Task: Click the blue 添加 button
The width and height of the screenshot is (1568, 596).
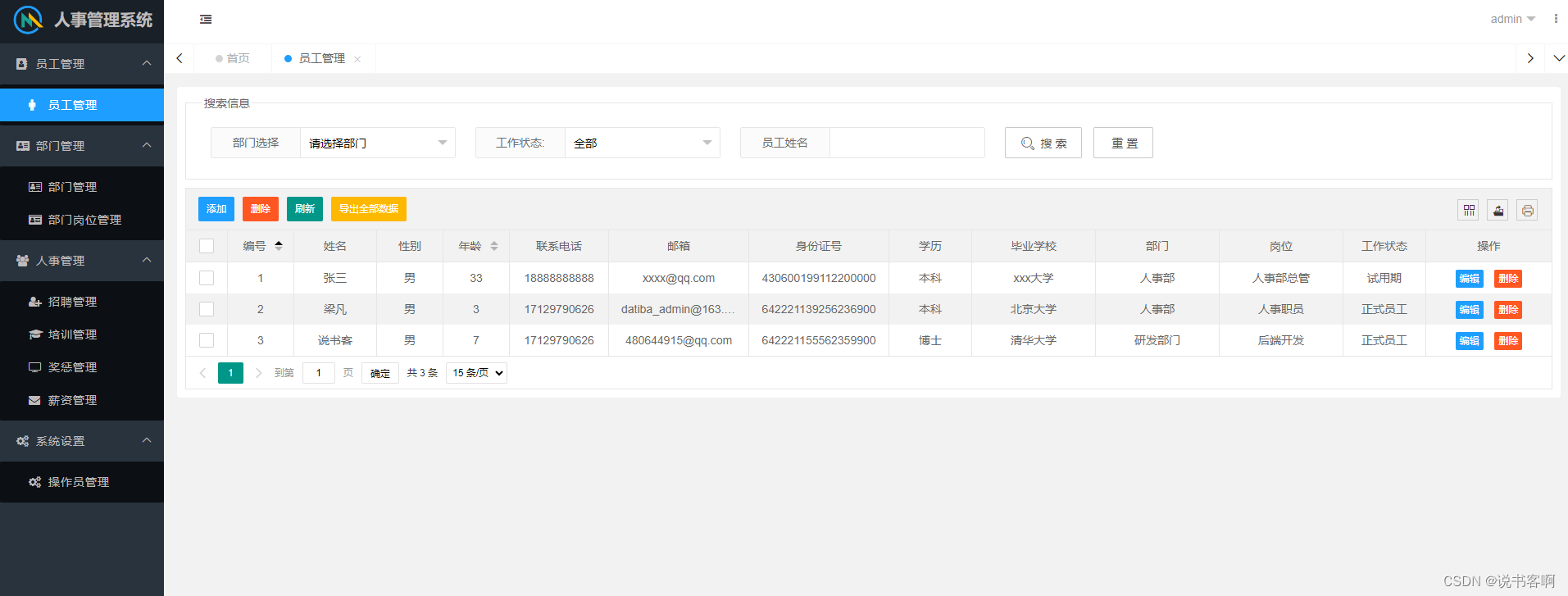Action: coord(216,209)
